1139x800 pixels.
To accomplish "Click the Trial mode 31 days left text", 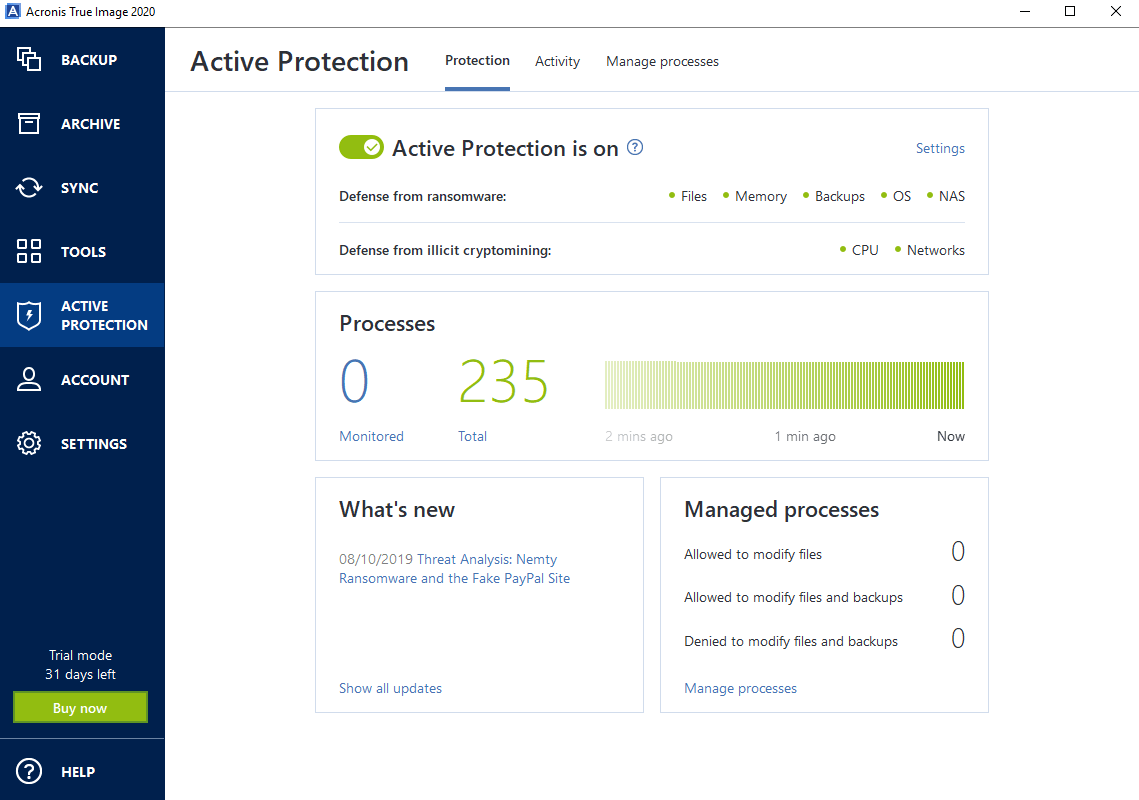I will [x=81, y=665].
